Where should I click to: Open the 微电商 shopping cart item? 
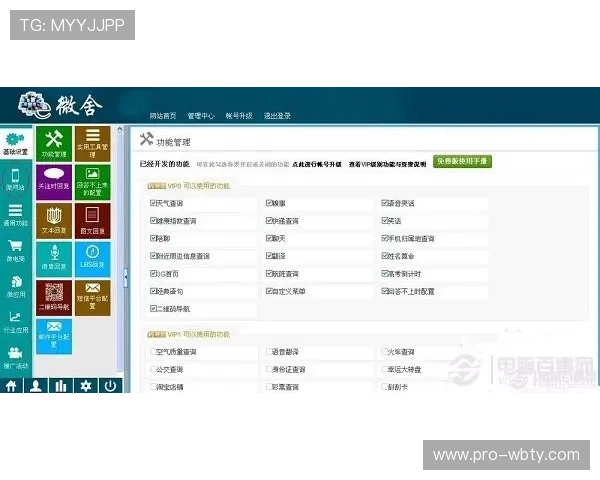coord(15,251)
